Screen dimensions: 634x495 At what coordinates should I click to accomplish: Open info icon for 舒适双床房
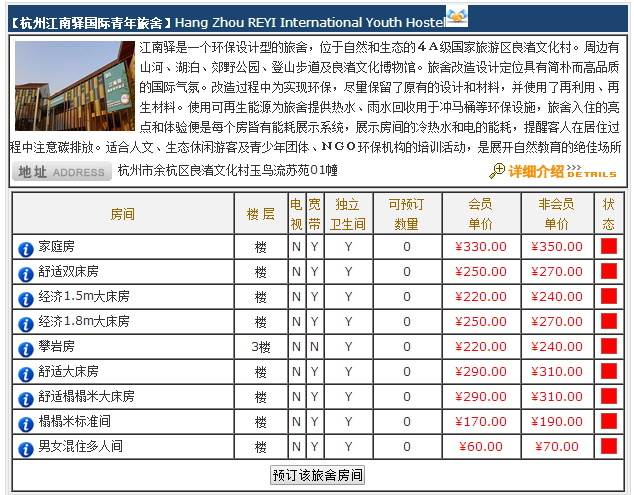click(25, 275)
